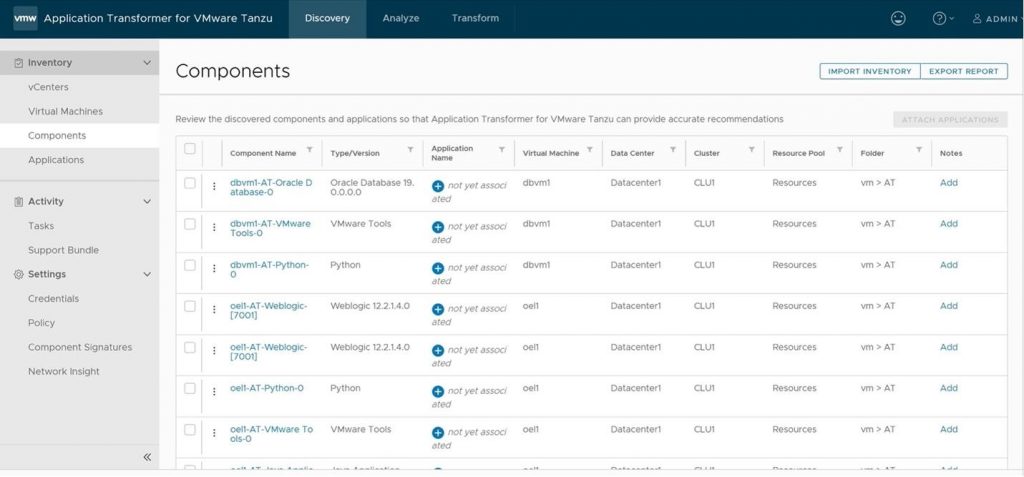Click the filter icon on Type/Version column
The image size is (1024, 477).
[410, 150]
